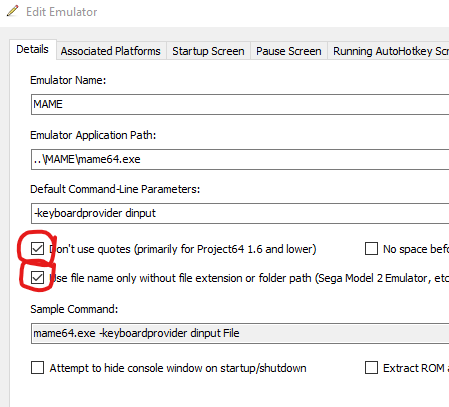Select the Pause Screen tab
Image resolution: width=449 pixels, height=407 pixels.
[x=289, y=51]
